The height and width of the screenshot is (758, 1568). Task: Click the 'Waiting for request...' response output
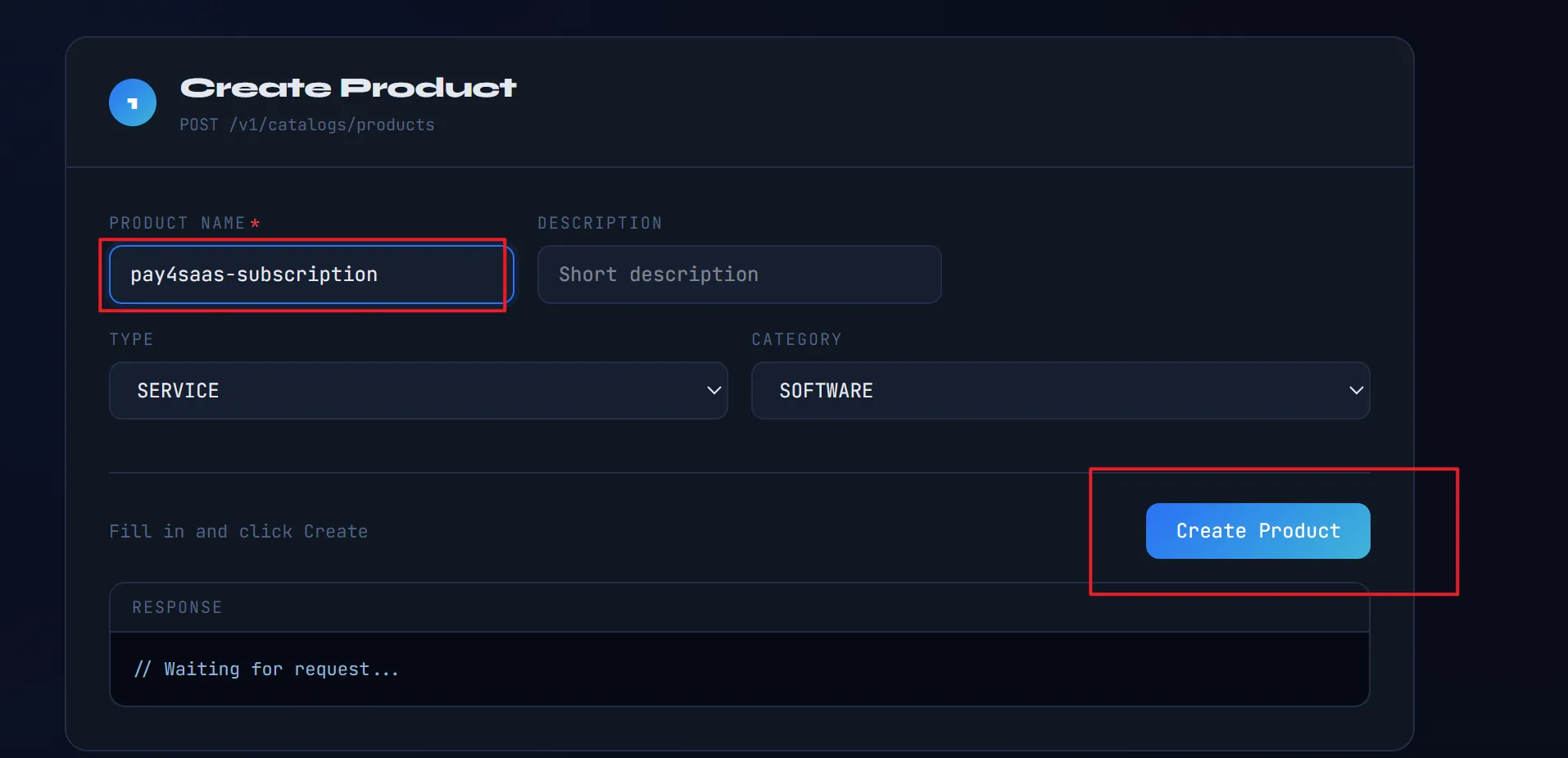coord(266,669)
